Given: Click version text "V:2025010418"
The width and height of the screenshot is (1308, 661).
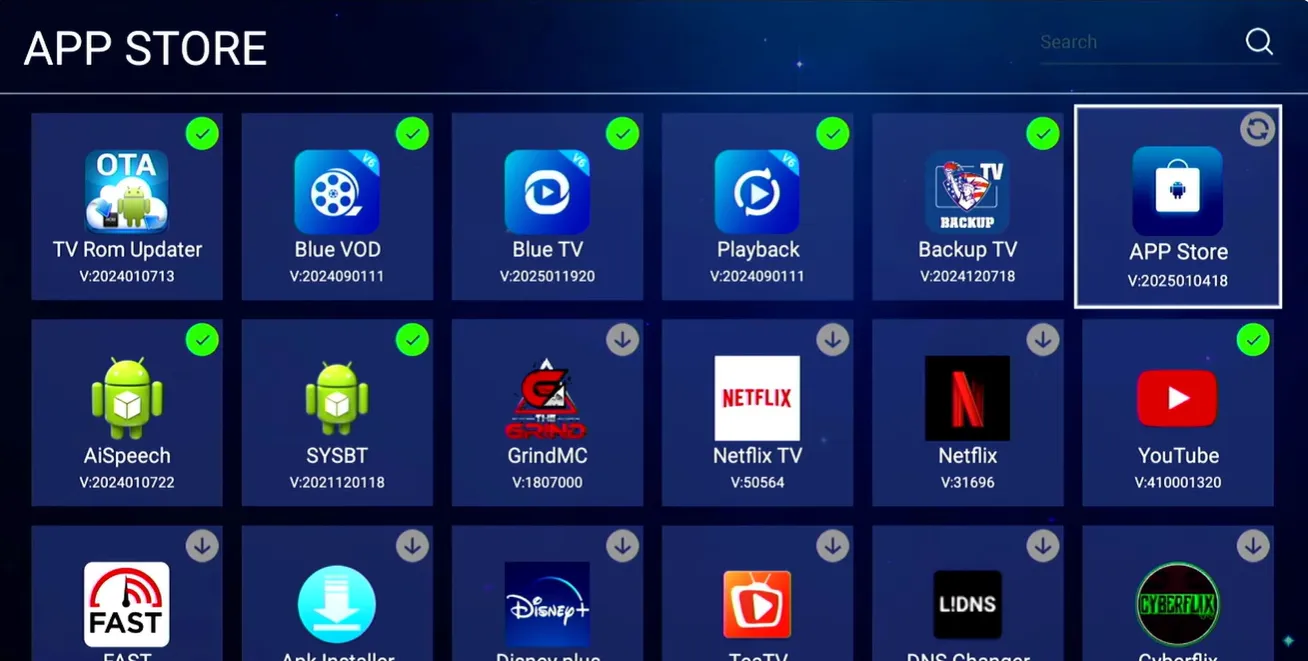Looking at the screenshot, I should pos(1178,281).
